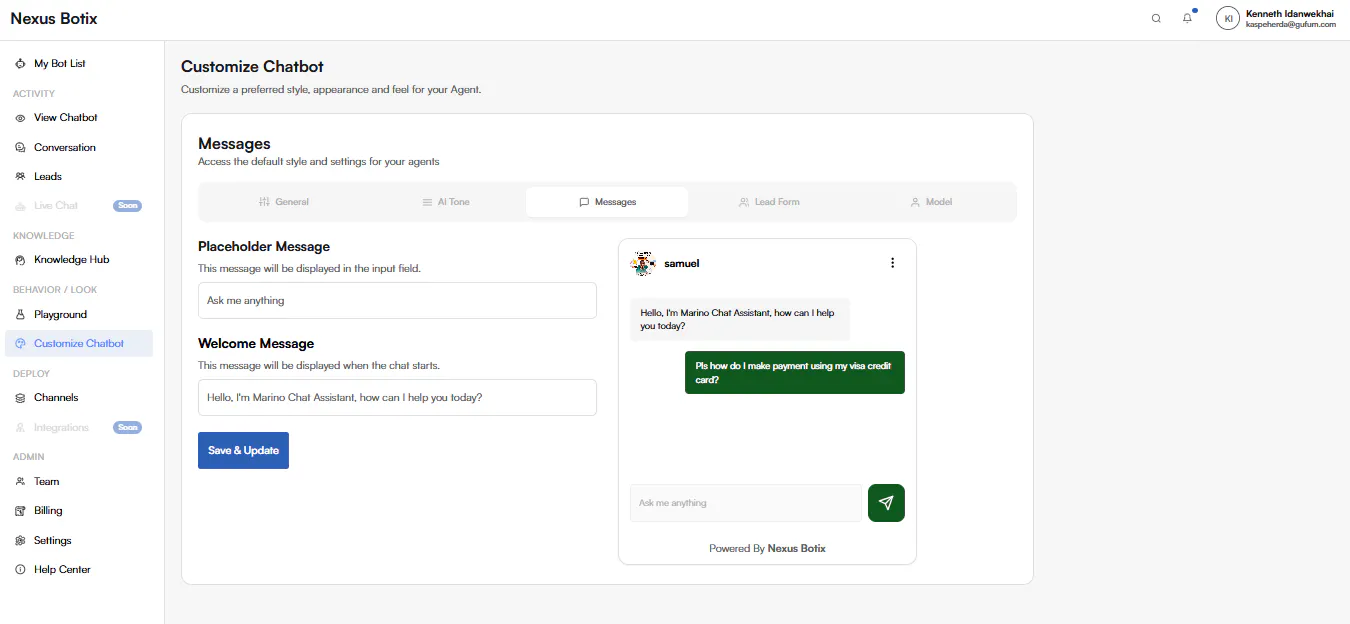This screenshot has height=624, width=1350.
Task: Click the KI user avatar circle
Action: pos(1228,18)
